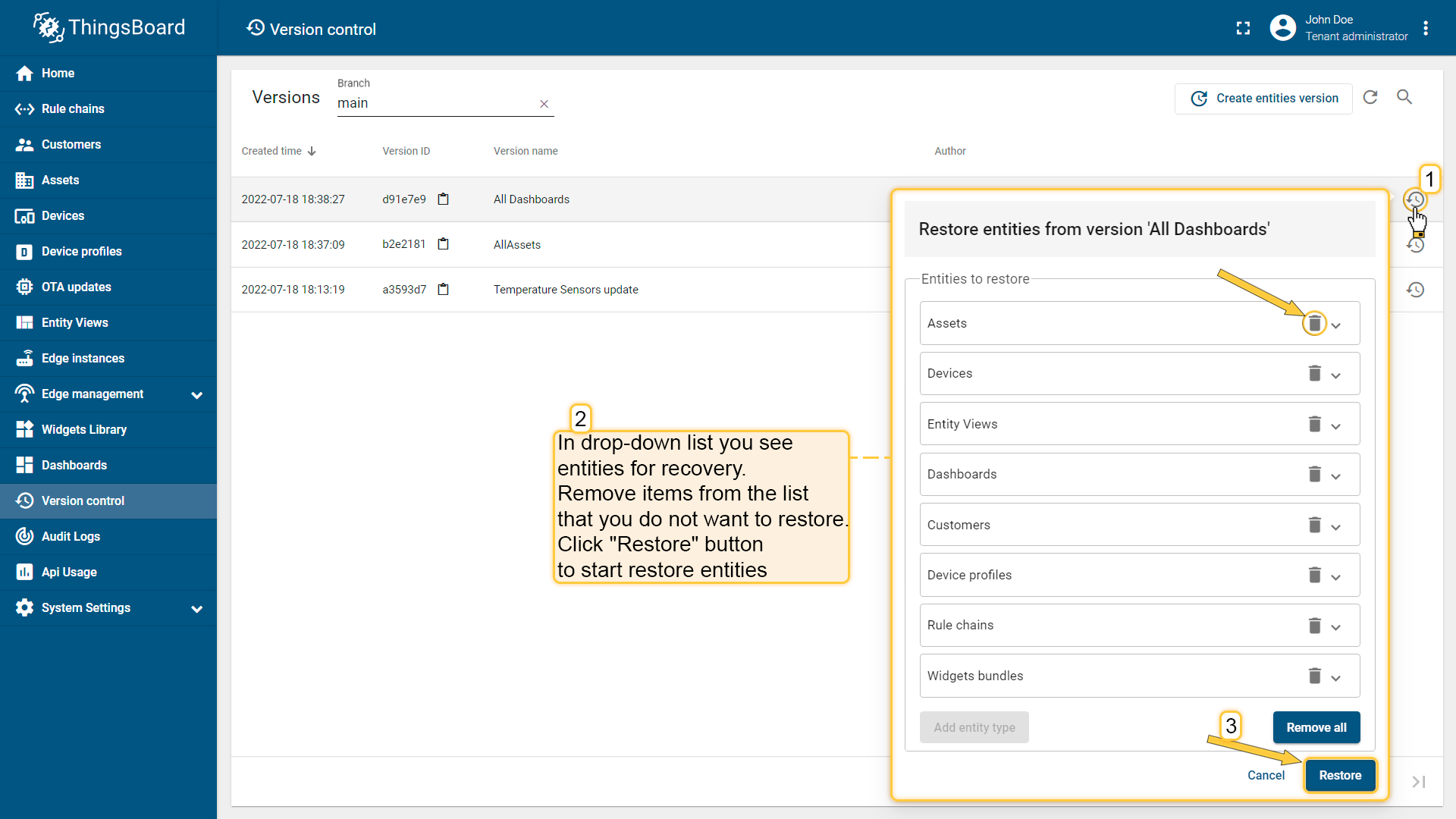
Task: Open Customers in sidebar
Action: [108, 144]
